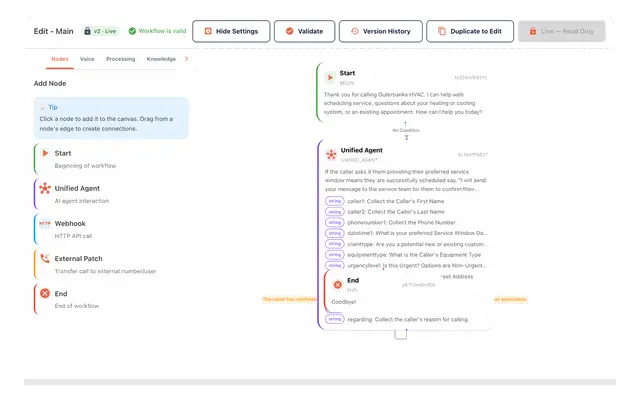640x400 pixels.
Task: Open Version History
Action: 380,31
